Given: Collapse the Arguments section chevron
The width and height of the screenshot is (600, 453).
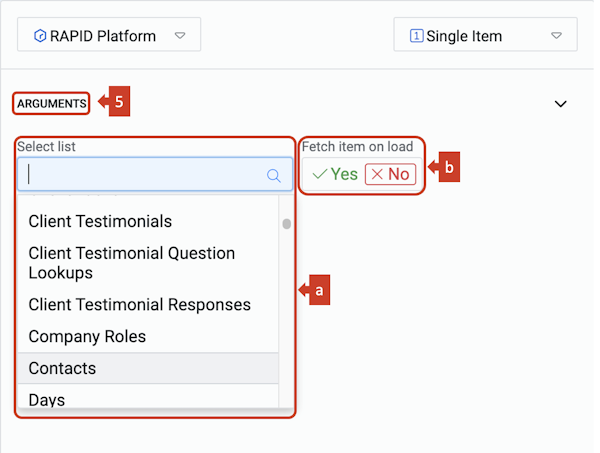Looking at the screenshot, I should (x=561, y=104).
